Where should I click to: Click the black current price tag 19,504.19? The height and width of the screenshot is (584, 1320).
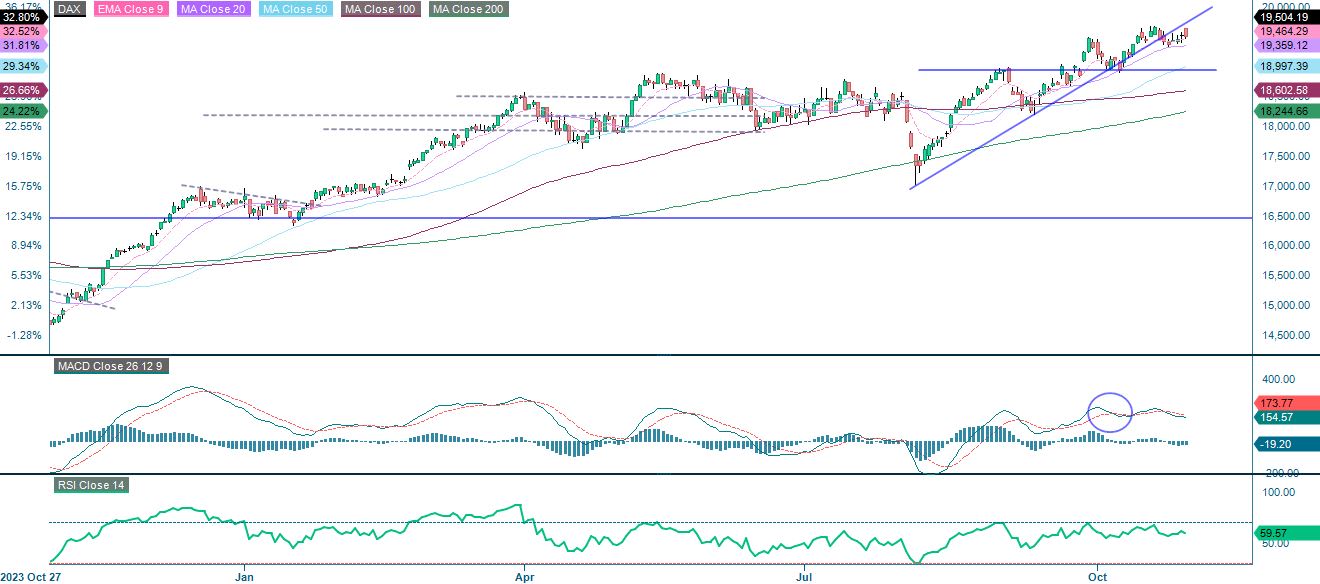pyautogui.click(x=1287, y=16)
